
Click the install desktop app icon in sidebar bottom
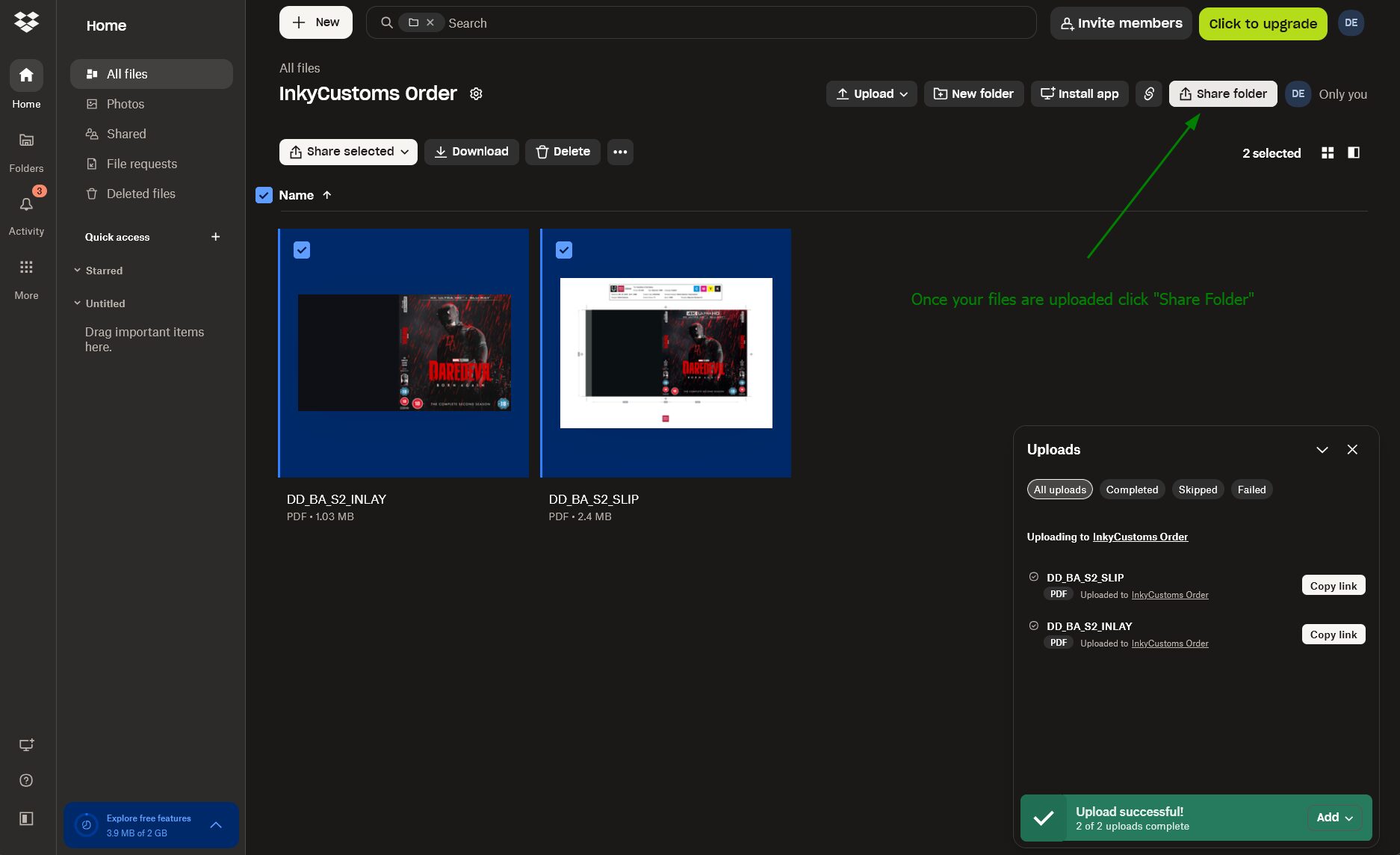click(x=26, y=745)
